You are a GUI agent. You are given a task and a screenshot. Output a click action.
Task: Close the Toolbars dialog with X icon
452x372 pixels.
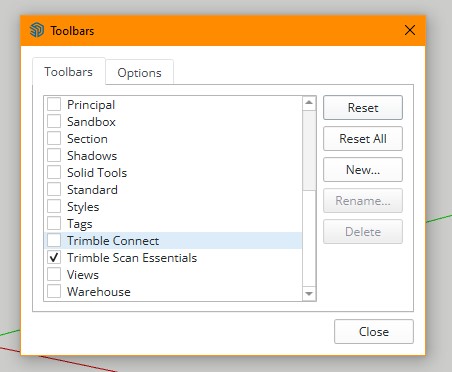pyautogui.click(x=410, y=30)
